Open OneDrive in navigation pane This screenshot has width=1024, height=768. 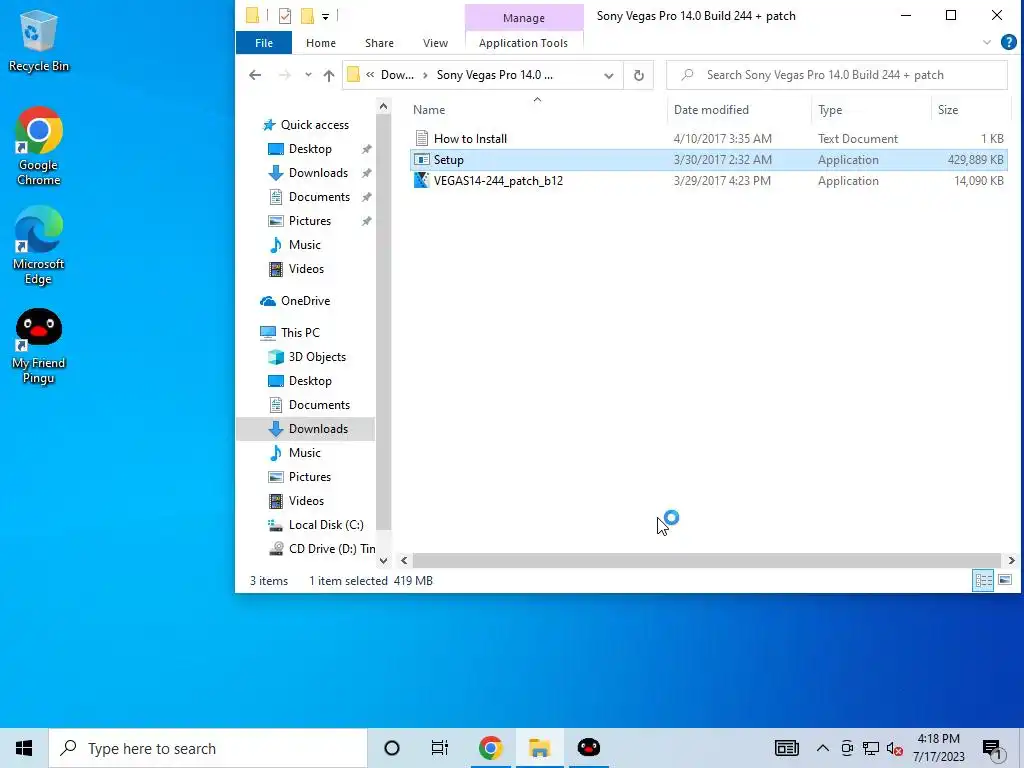(x=305, y=301)
